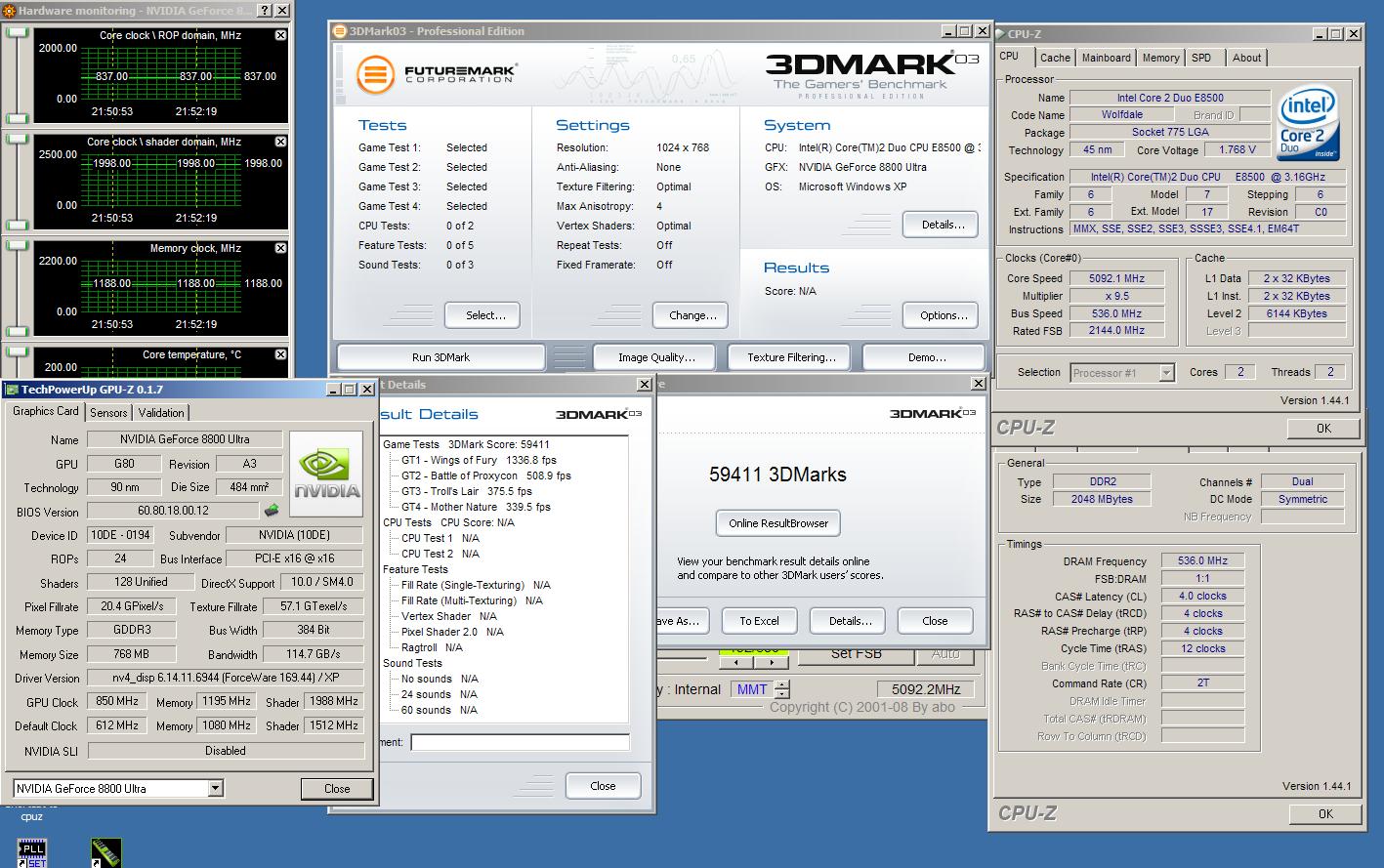The image size is (1384, 868).
Task: Click the Hardware monitoring gear title icon
Action: pos(9,11)
